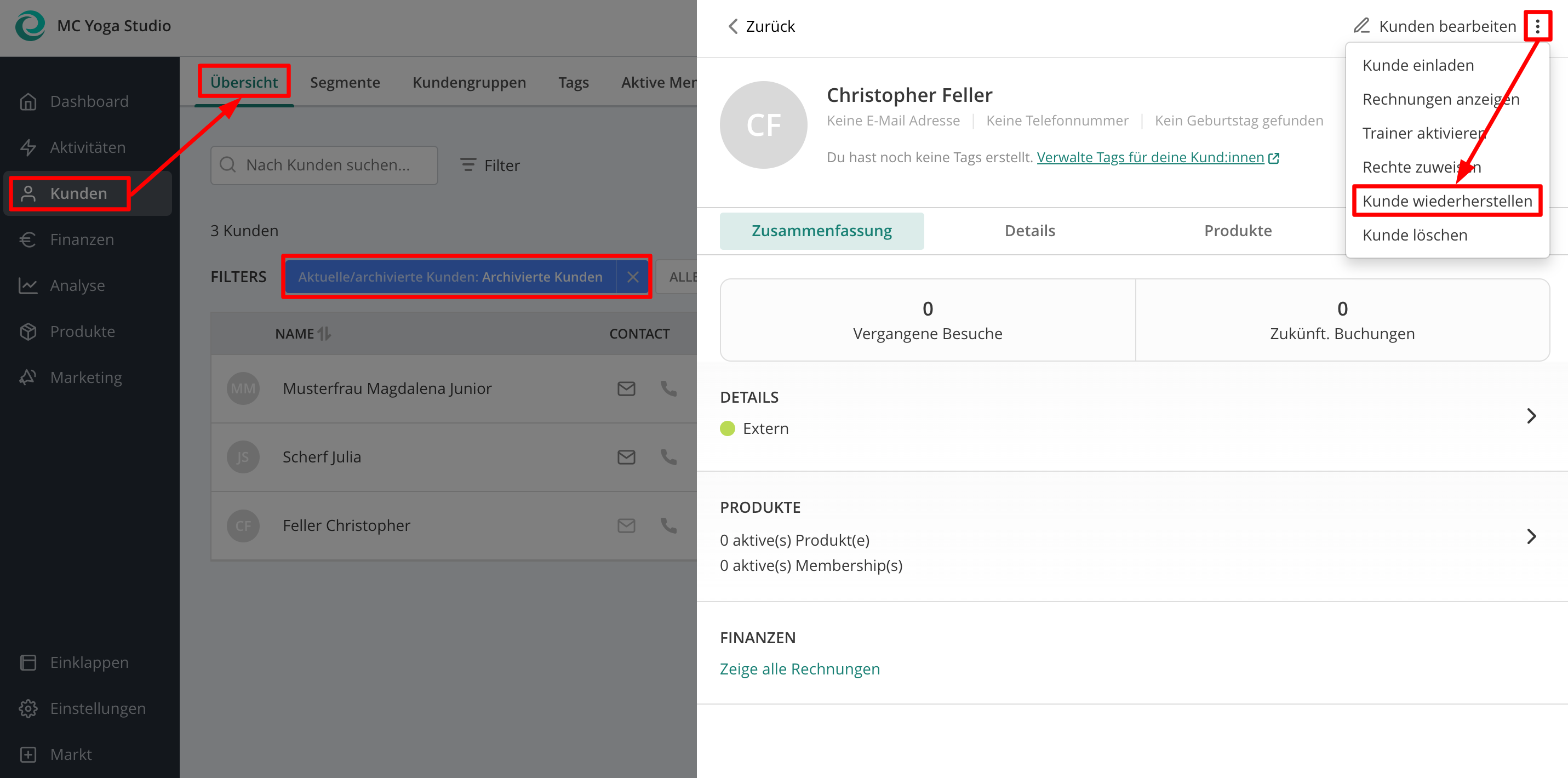
Task: Choose Kunde löschen from menu
Action: coord(1446,235)
